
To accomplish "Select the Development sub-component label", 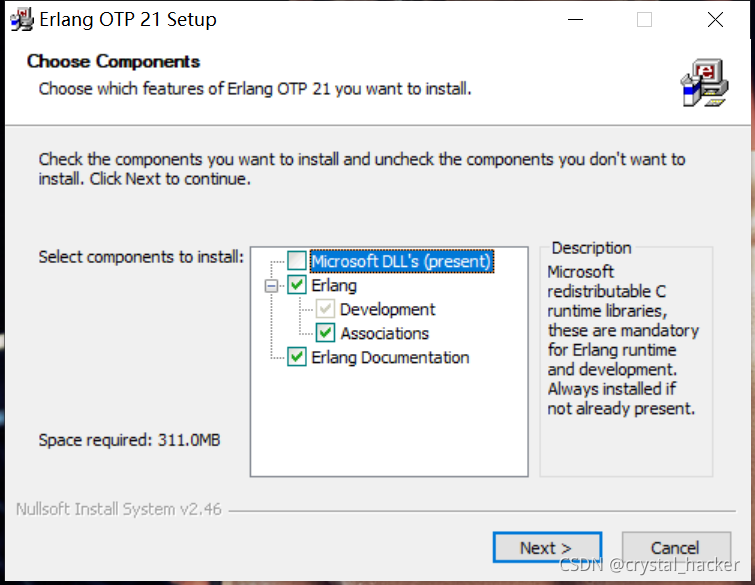I will [x=387, y=309].
